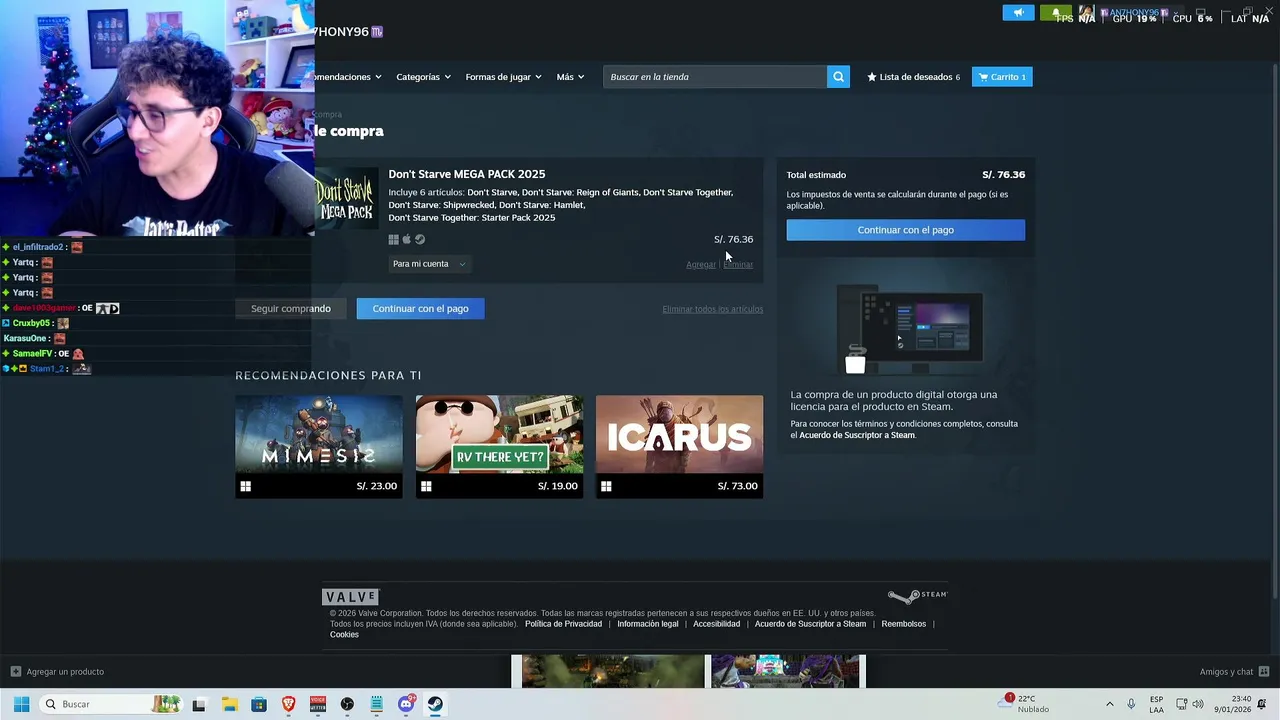The width and height of the screenshot is (1280, 720).
Task: Focus the Buscar en la tienda field
Action: click(715, 77)
